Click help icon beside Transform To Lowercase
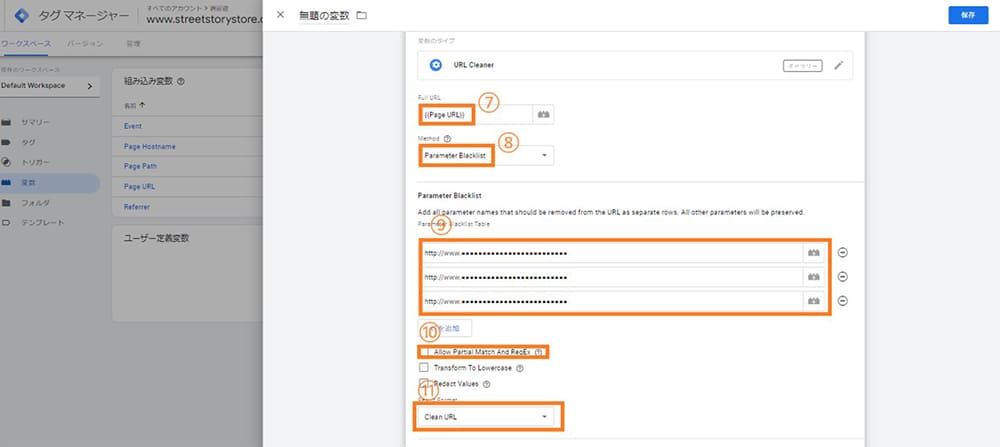Screen dimensions: 1000x447 tap(520, 369)
